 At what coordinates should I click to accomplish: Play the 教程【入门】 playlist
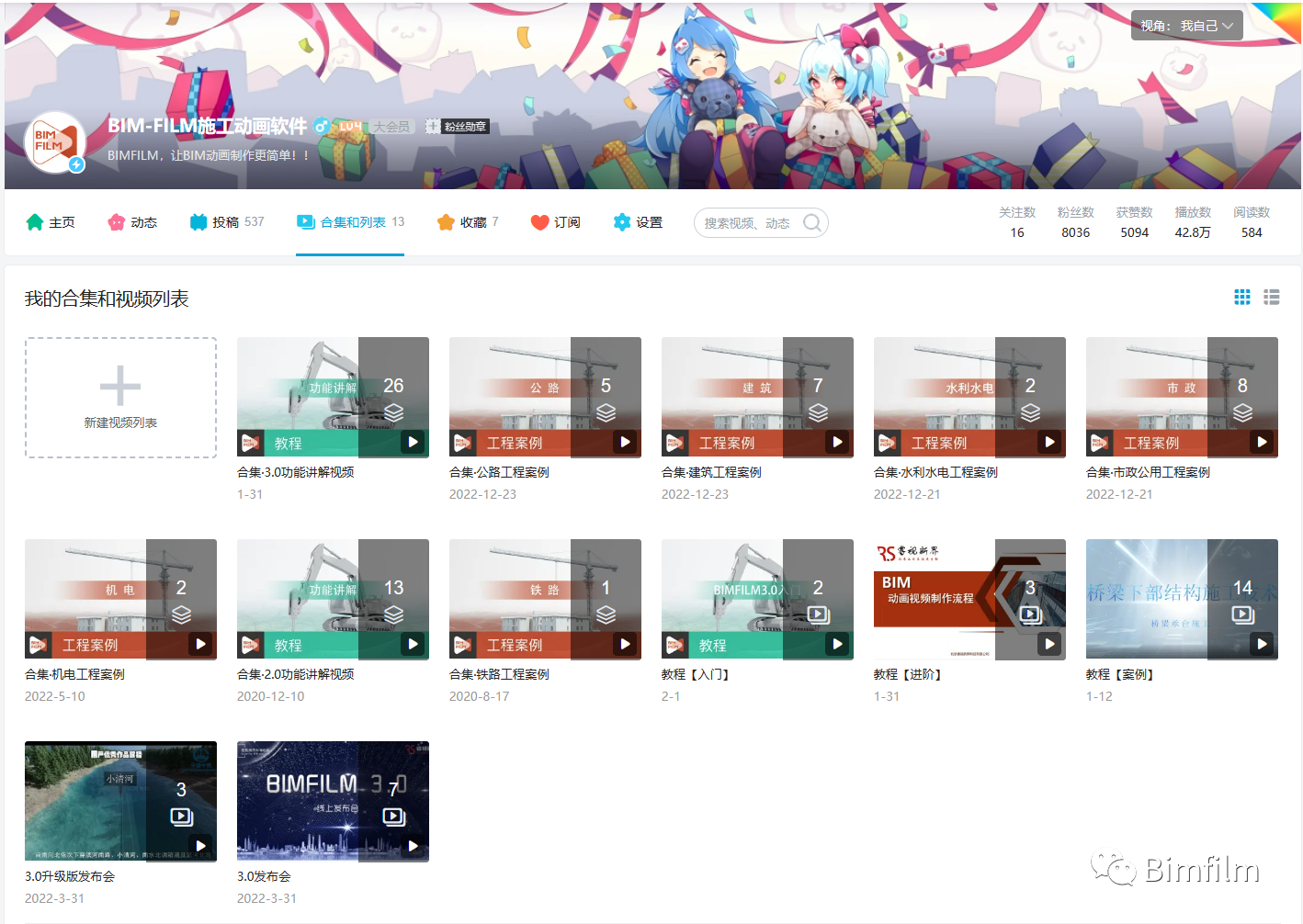[837, 644]
